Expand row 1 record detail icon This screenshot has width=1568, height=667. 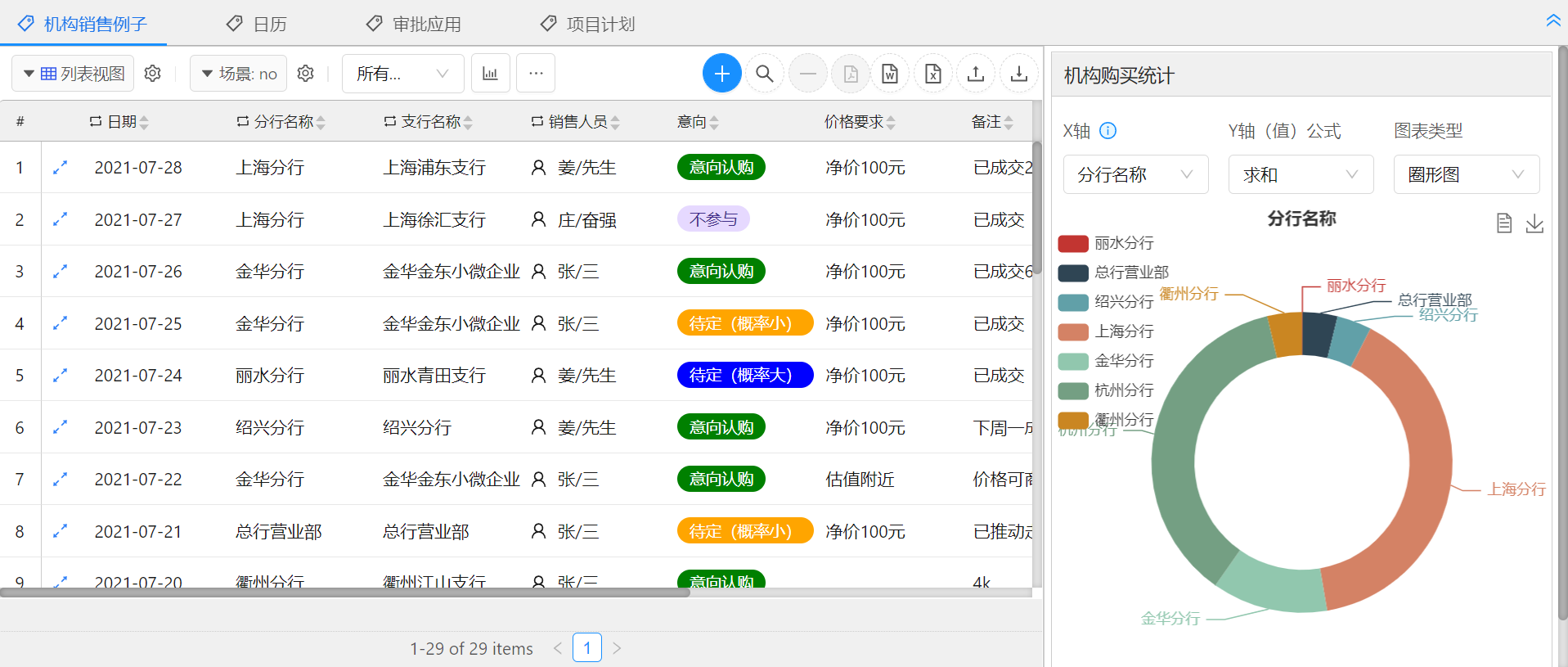pyautogui.click(x=60, y=167)
